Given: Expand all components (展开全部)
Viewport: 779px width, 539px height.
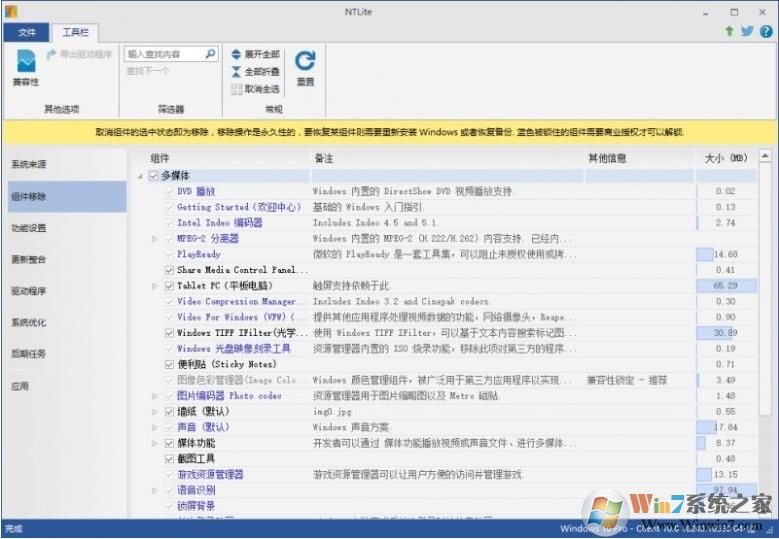Looking at the screenshot, I should coord(256,54).
